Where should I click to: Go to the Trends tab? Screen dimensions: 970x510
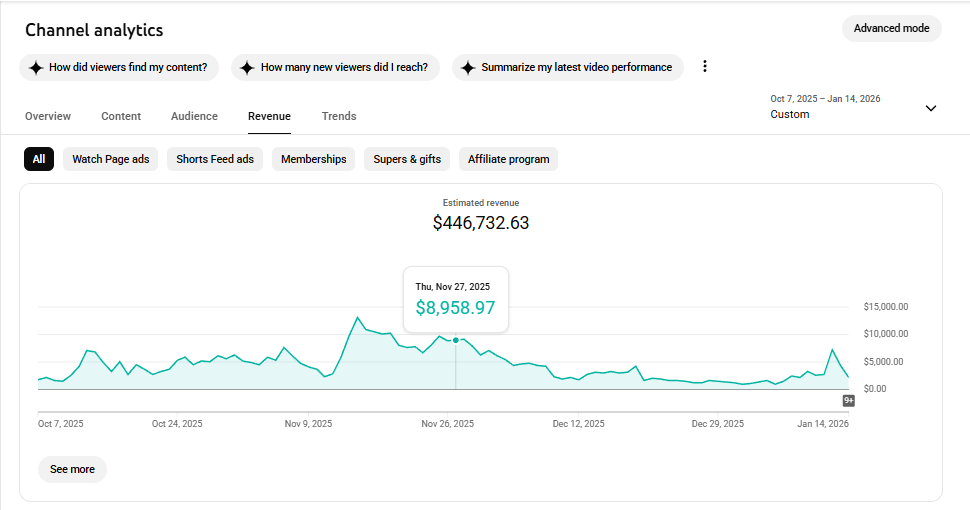(x=339, y=116)
